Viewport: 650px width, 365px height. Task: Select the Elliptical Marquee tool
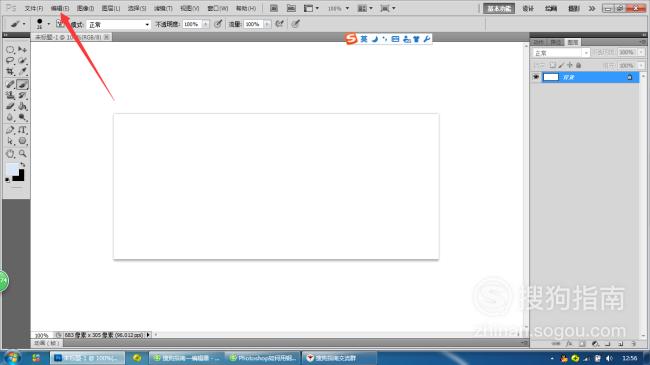click(x=10, y=50)
